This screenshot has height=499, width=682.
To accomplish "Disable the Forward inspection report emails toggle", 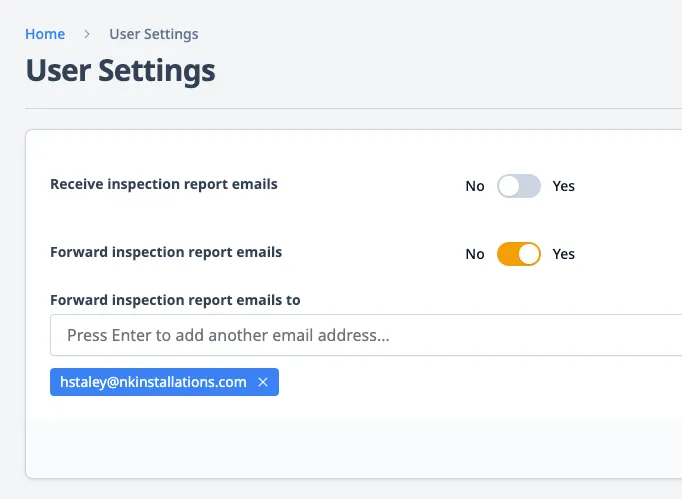I will (519, 254).
